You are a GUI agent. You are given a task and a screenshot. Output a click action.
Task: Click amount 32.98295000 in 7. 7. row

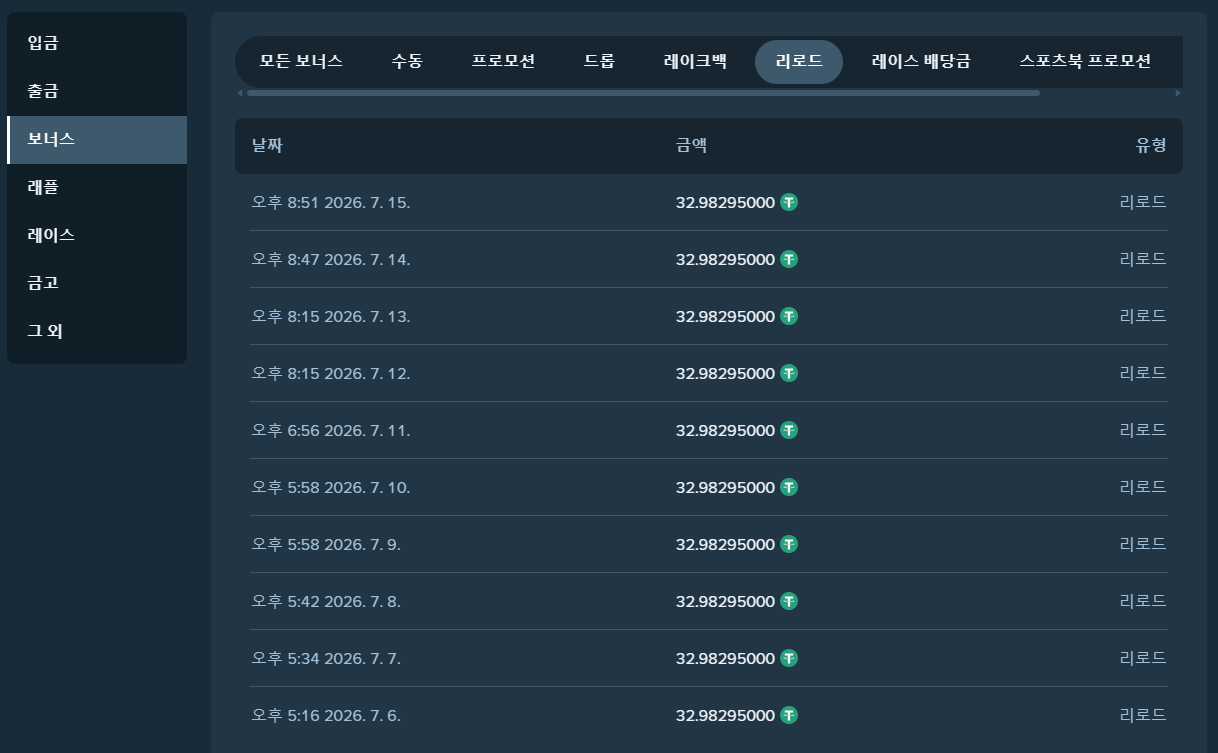[725, 658]
